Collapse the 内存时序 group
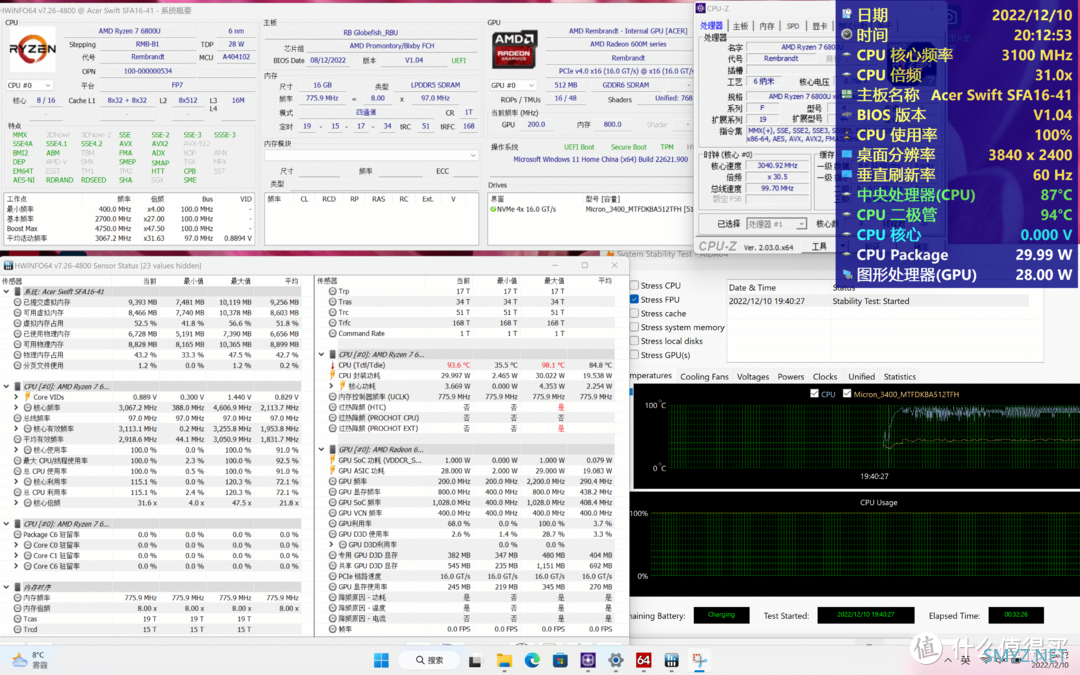This screenshot has height=675, width=1080. point(7,587)
